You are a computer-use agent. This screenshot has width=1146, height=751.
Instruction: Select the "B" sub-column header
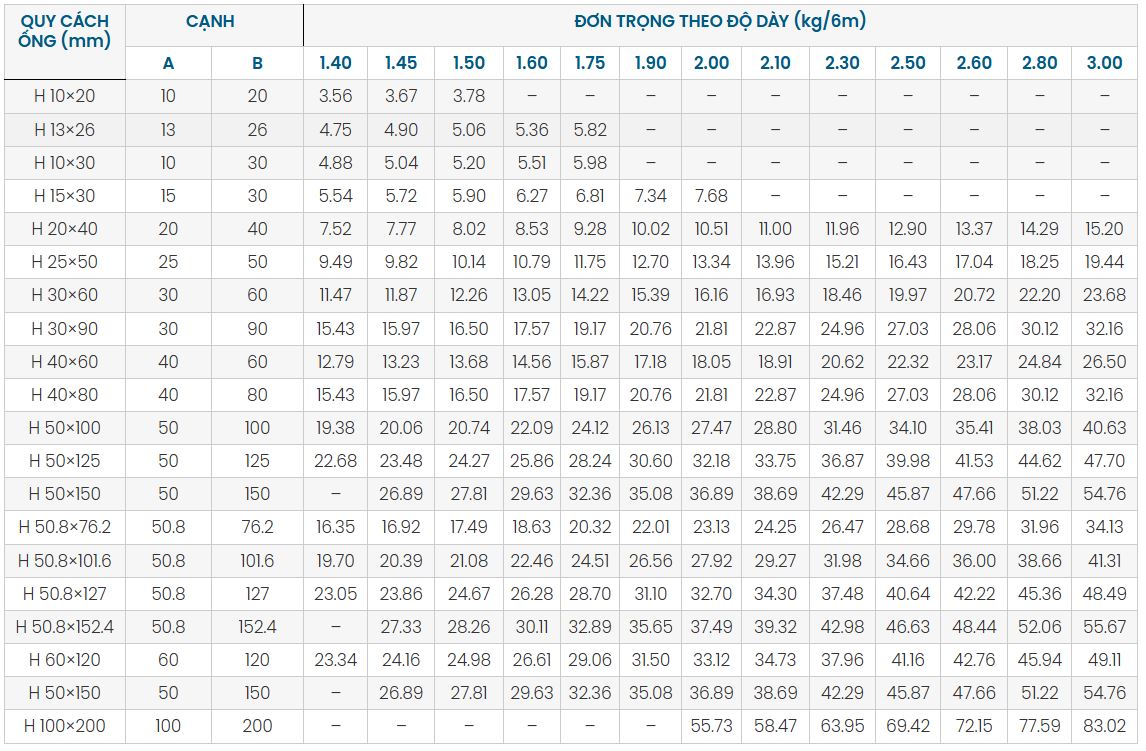pyautogui.click(x=257, y=64)
